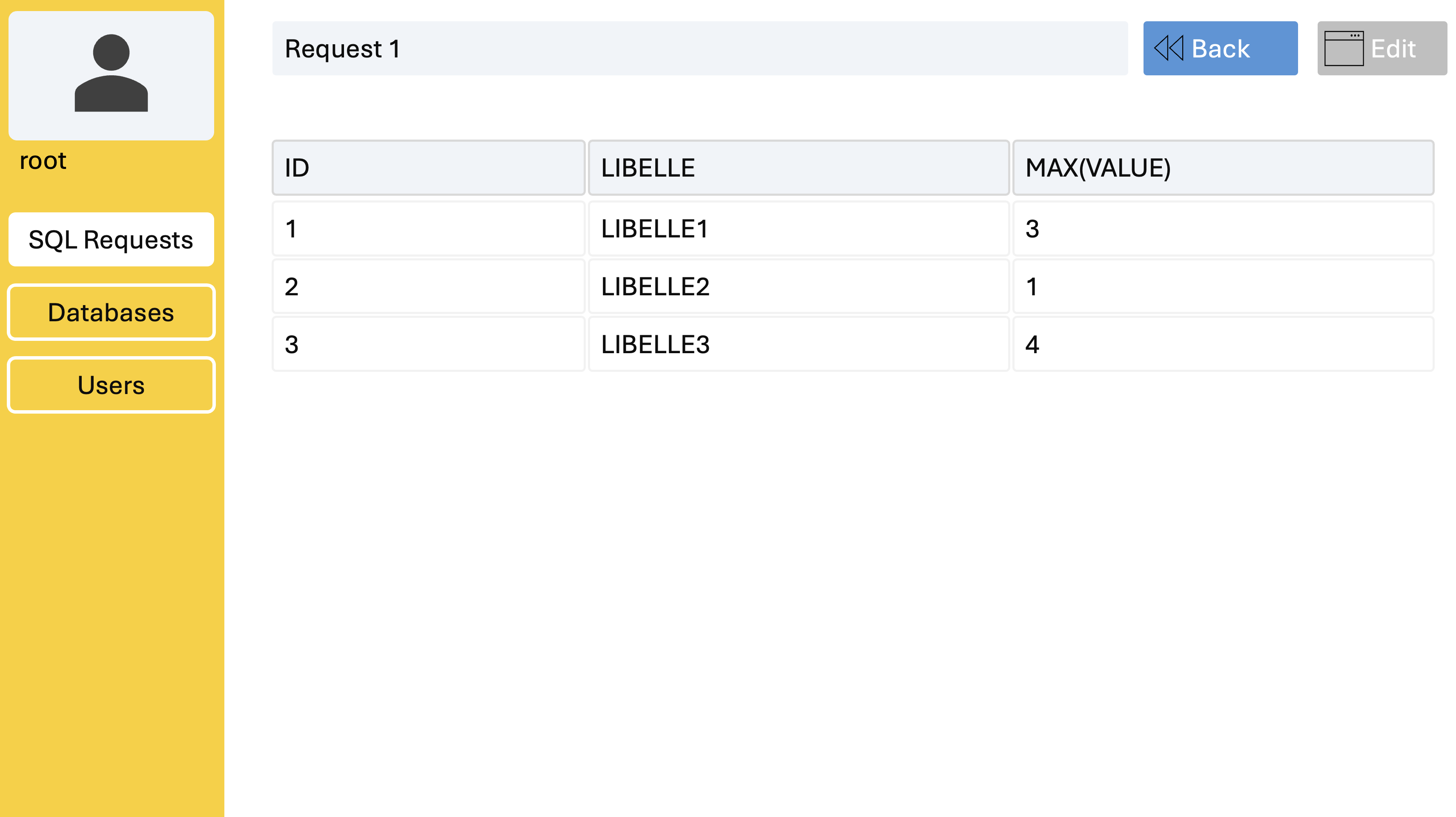1456x817 pixels.
Task: Click the MAX(VALUE) cell showing 4
Action: (x=1223, y=344)
